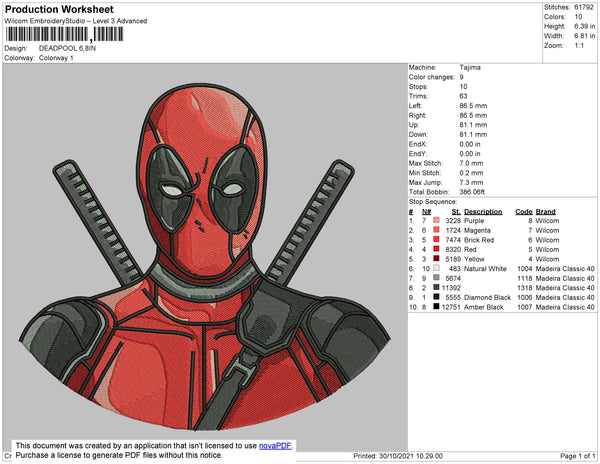The width and height of the screenshot is (600, 464).
Task: Click the Trims value 63
Action: (x=463, y=96)
